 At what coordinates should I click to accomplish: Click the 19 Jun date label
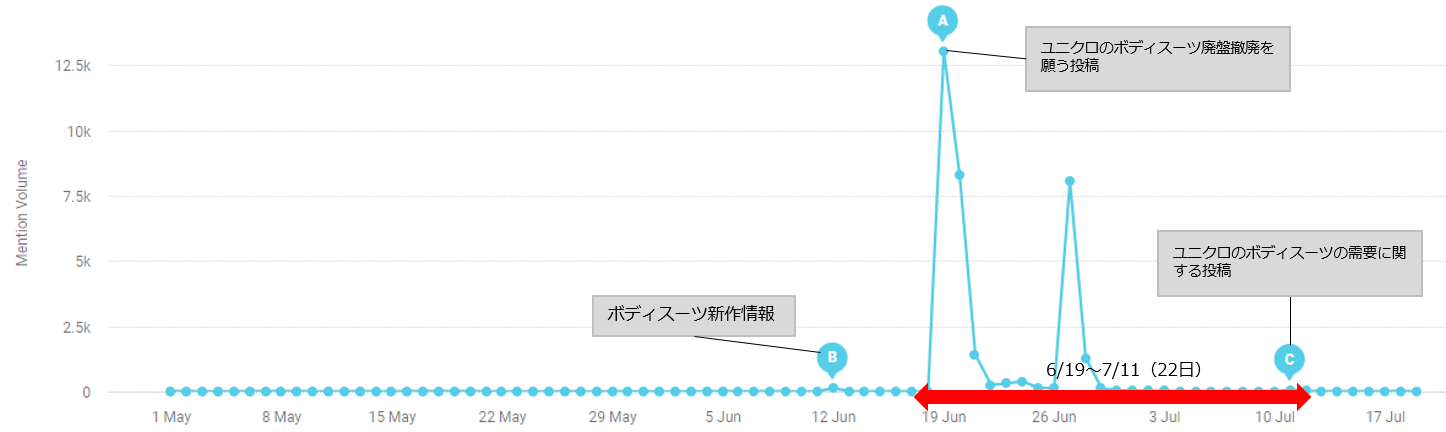tap(942, 417)
